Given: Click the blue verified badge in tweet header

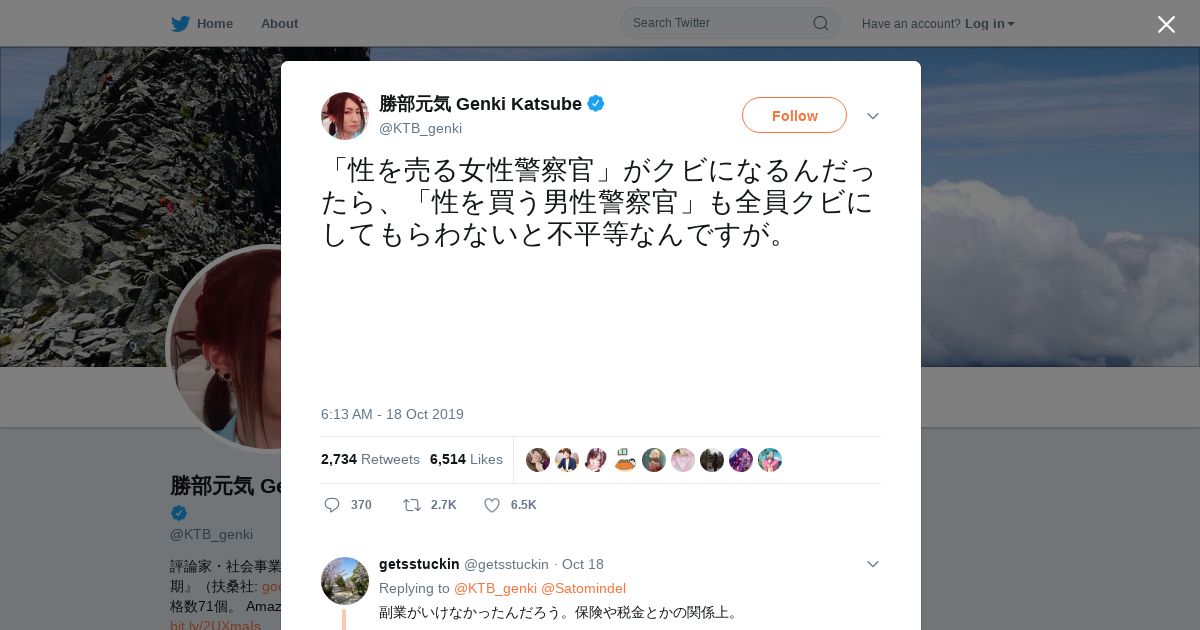Looking at the screenshot, I should [x=596, y=103].
